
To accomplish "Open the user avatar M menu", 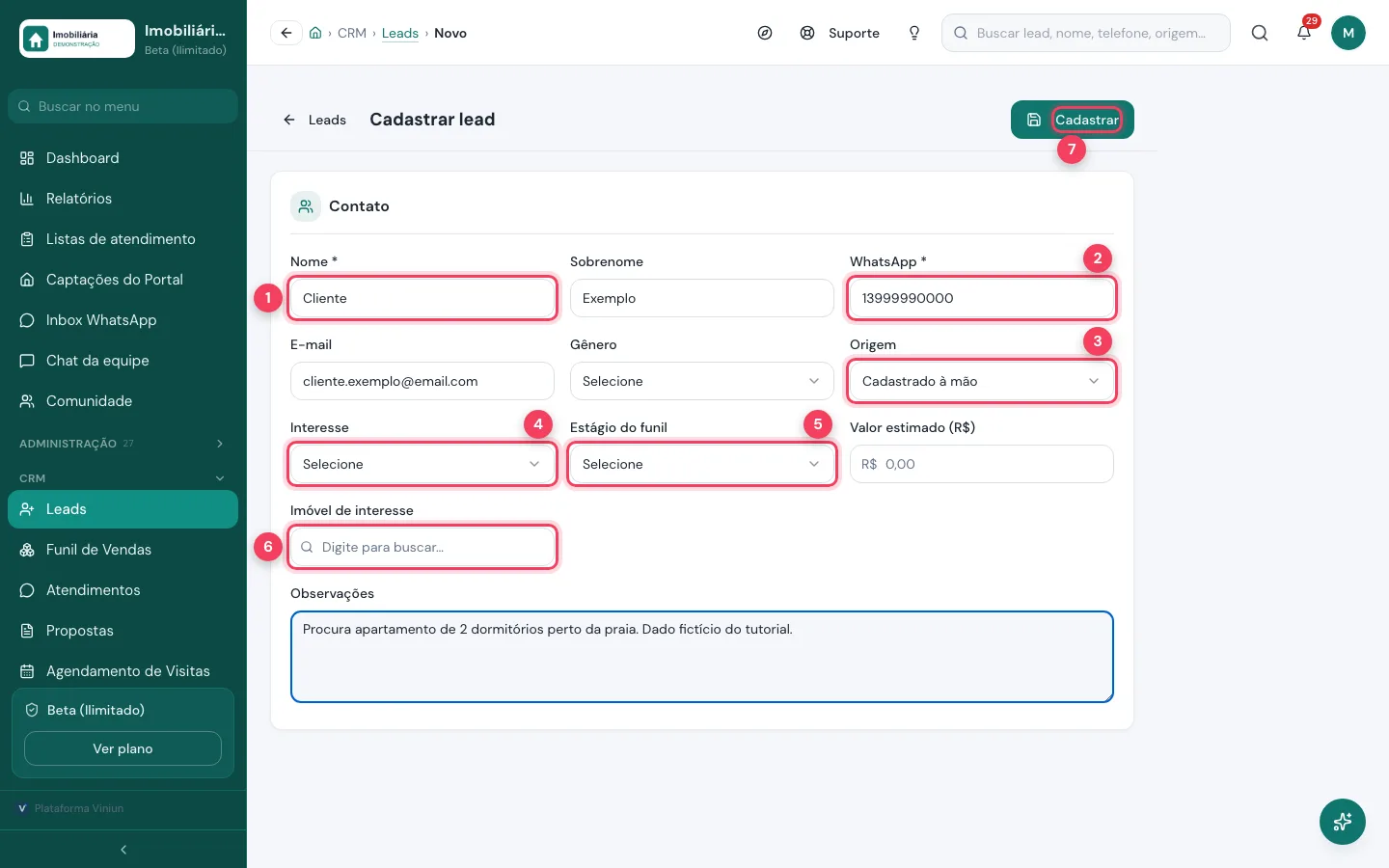I will pyautogui.click(x=1348, y=33).
